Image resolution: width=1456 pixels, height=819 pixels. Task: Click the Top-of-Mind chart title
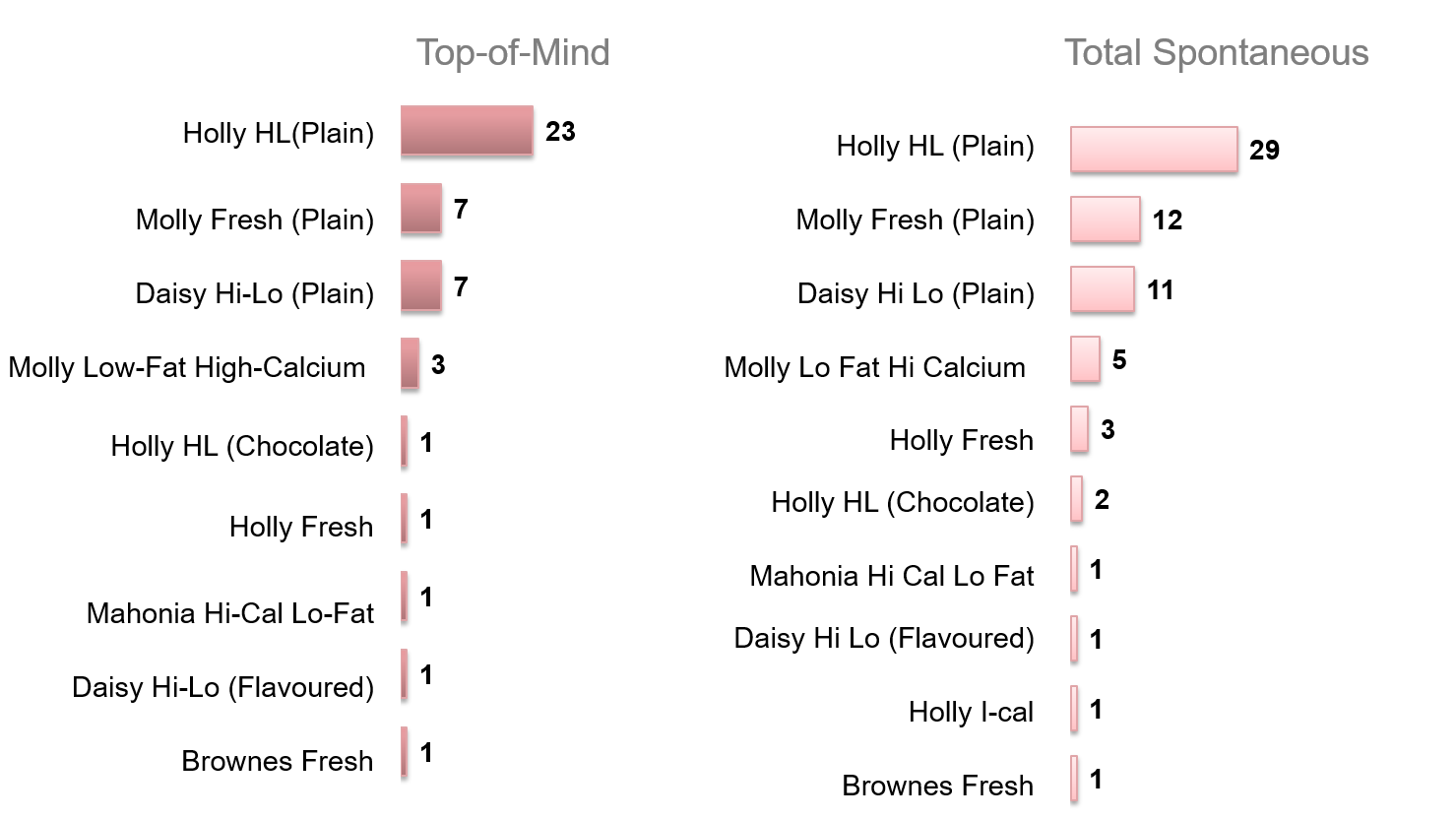513,53
